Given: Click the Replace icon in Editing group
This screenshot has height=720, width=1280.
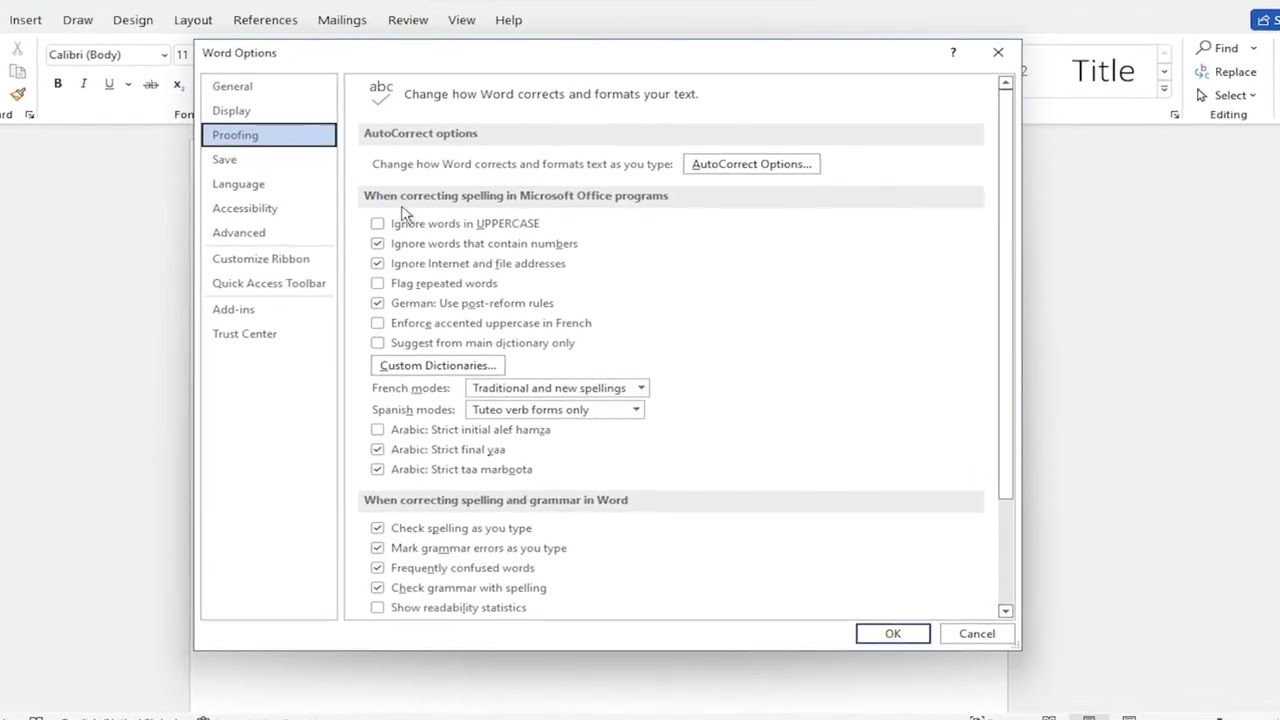Looking at the screenshot, I should click(1204, 72).
